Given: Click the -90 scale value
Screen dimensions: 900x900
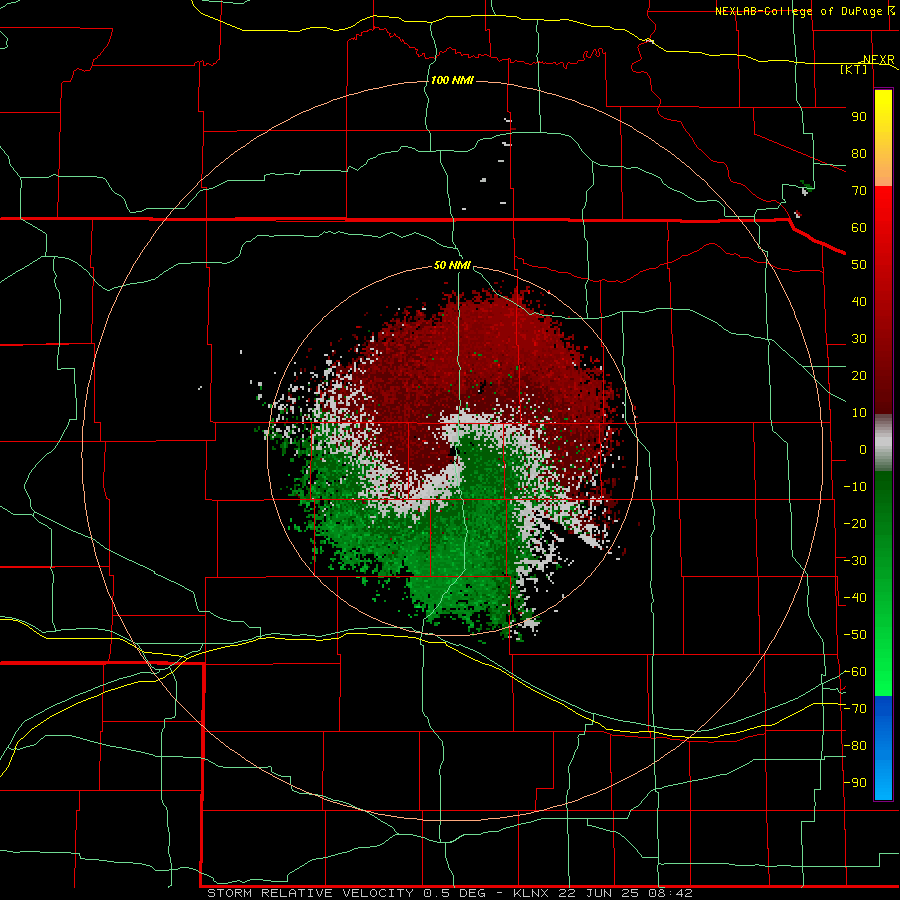Looking at the screenshot, I should pos(855,783).
